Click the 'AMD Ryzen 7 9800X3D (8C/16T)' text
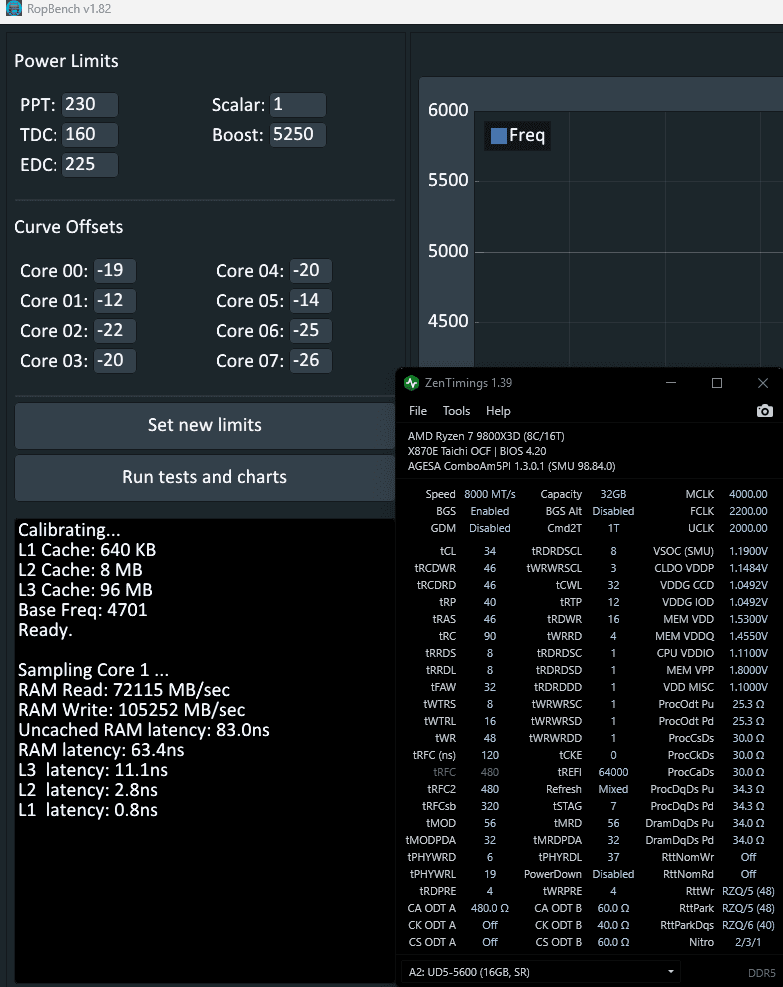Viewport: 783px width, 987px height. [x=486, y=436]
